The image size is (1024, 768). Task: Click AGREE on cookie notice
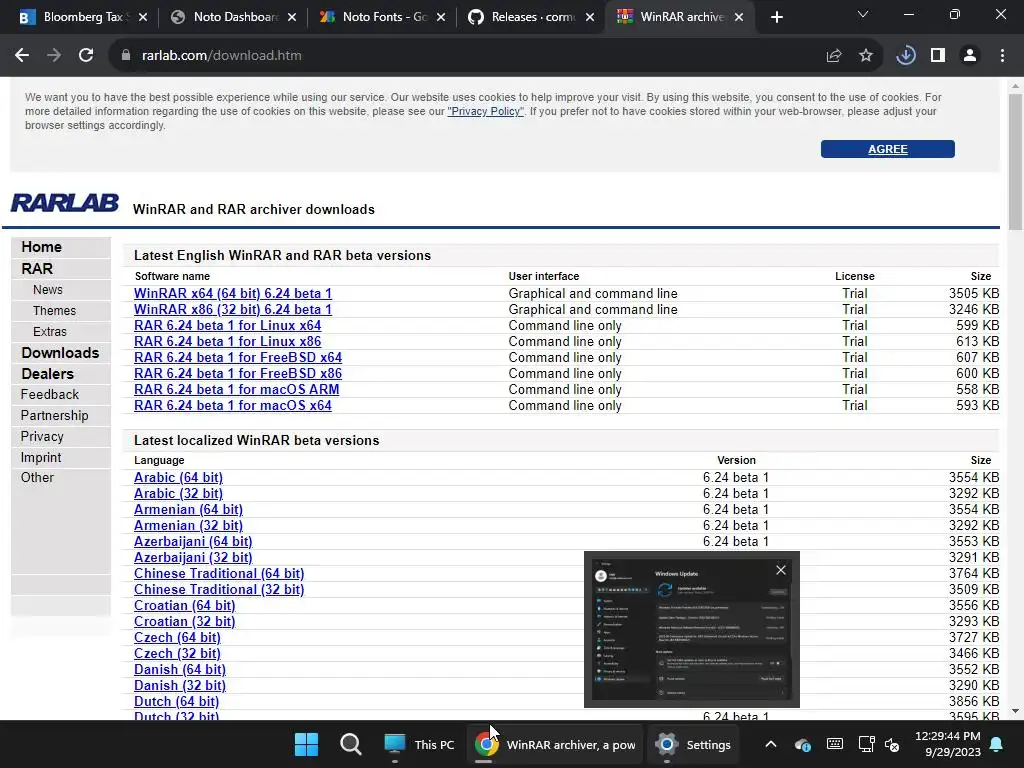888,149
